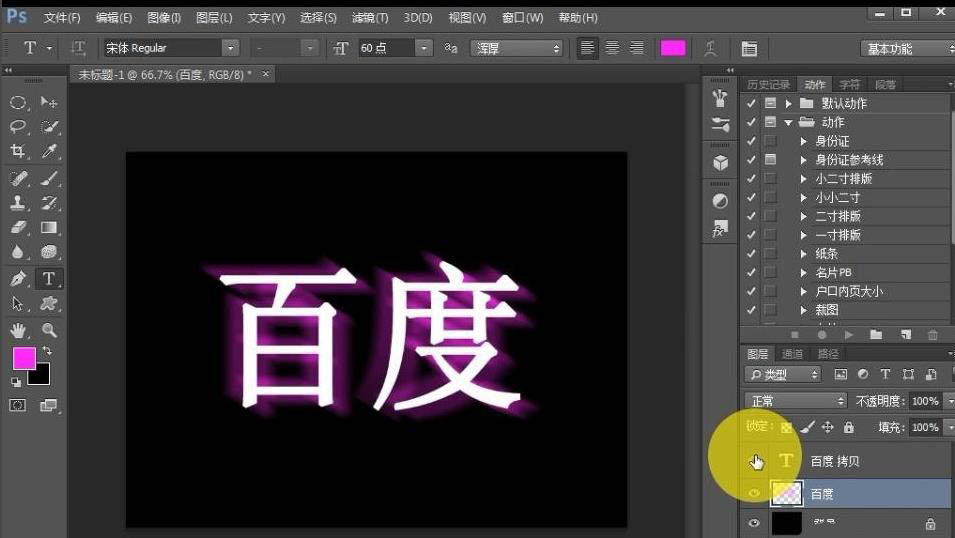Lock transparent pixels for layer
Viewport: 955px width, 538px height.
pyautogui.click(x=786, y=428)
